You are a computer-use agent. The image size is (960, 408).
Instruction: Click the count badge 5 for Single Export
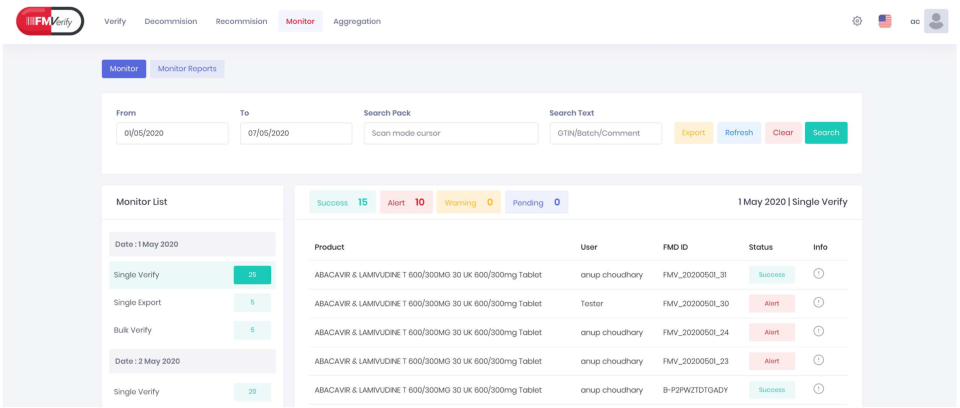coord(252,303)
